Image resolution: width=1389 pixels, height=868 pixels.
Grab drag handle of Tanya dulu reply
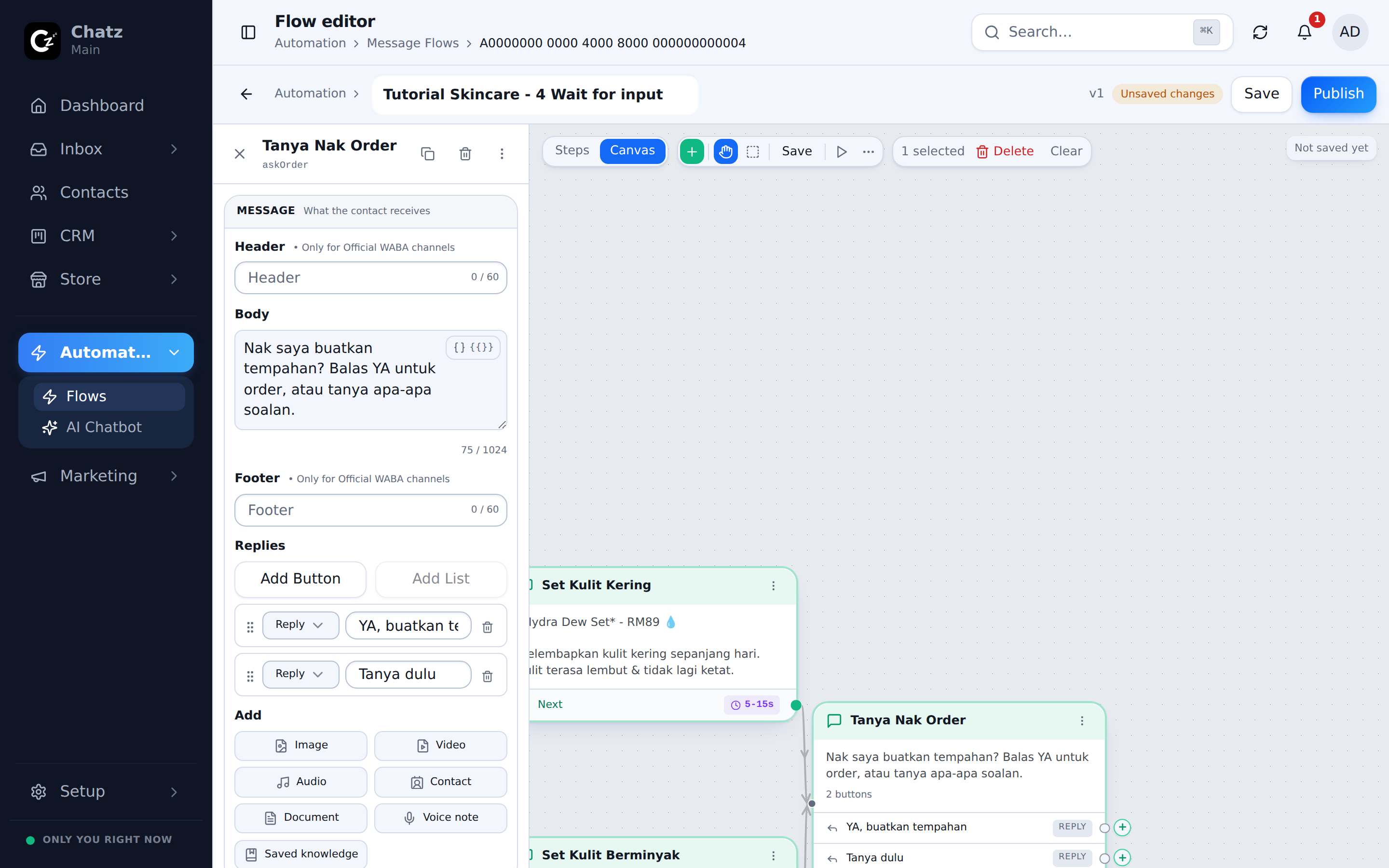[x=250, y=676]
